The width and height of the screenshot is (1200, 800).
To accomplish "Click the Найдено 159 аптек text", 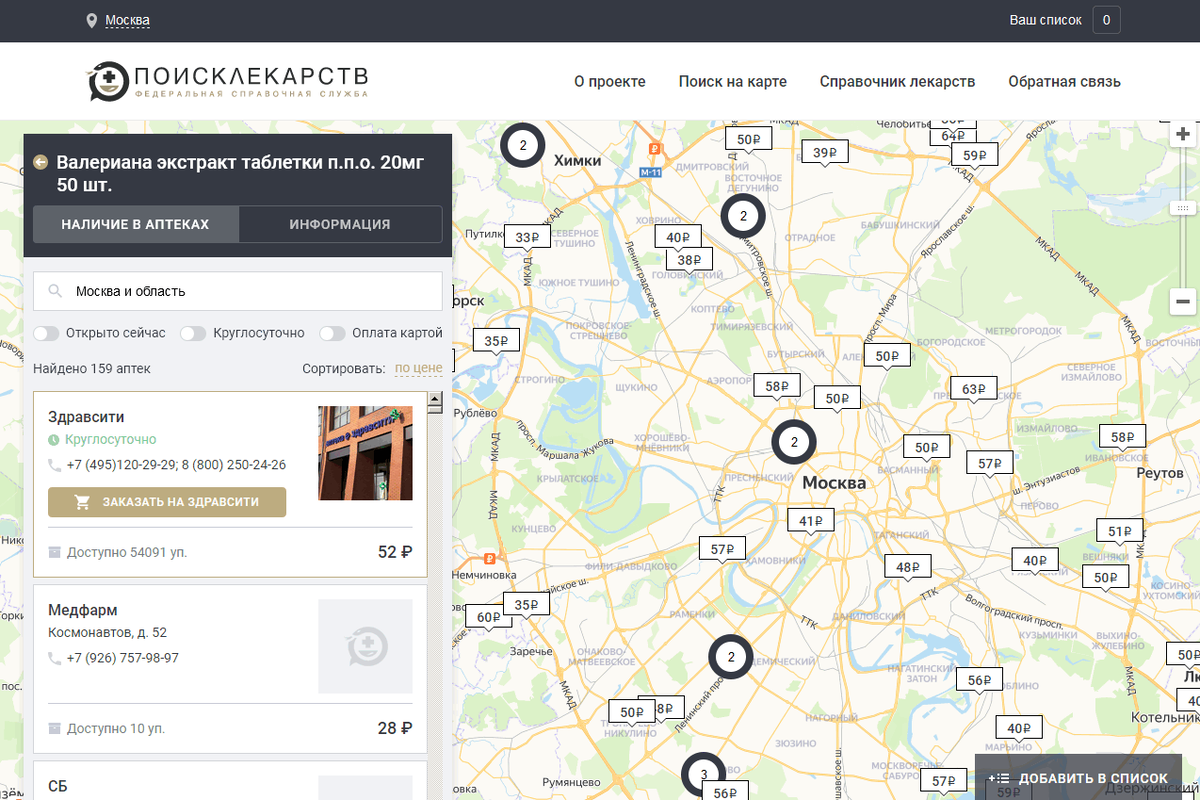I will [x=92, y=369].
